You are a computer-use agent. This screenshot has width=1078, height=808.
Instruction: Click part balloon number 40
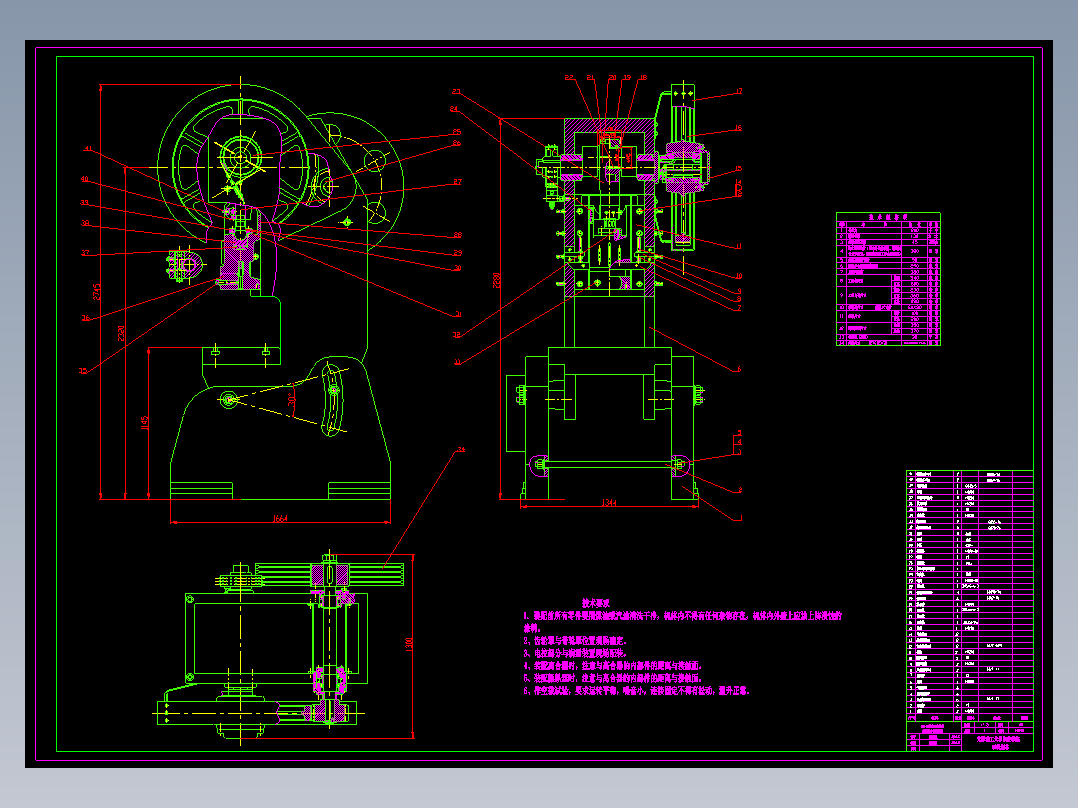(85, 179)
